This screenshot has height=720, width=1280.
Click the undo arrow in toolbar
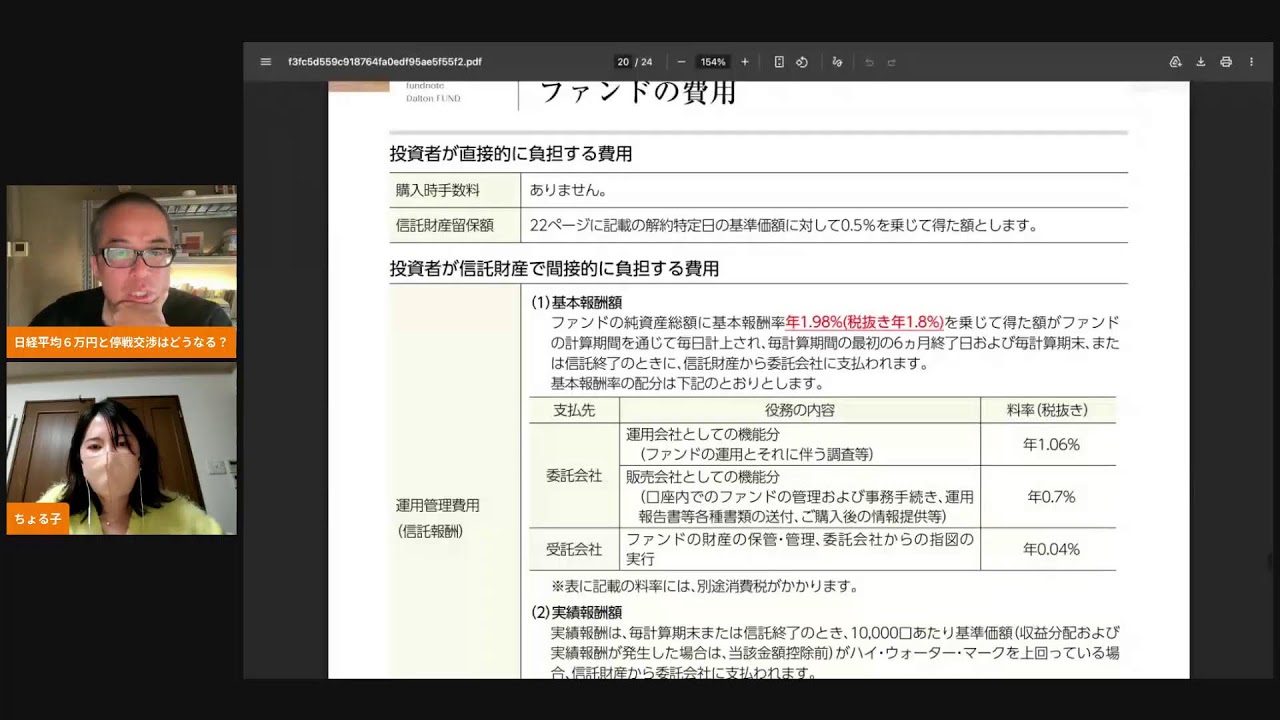tap(869, 62)
